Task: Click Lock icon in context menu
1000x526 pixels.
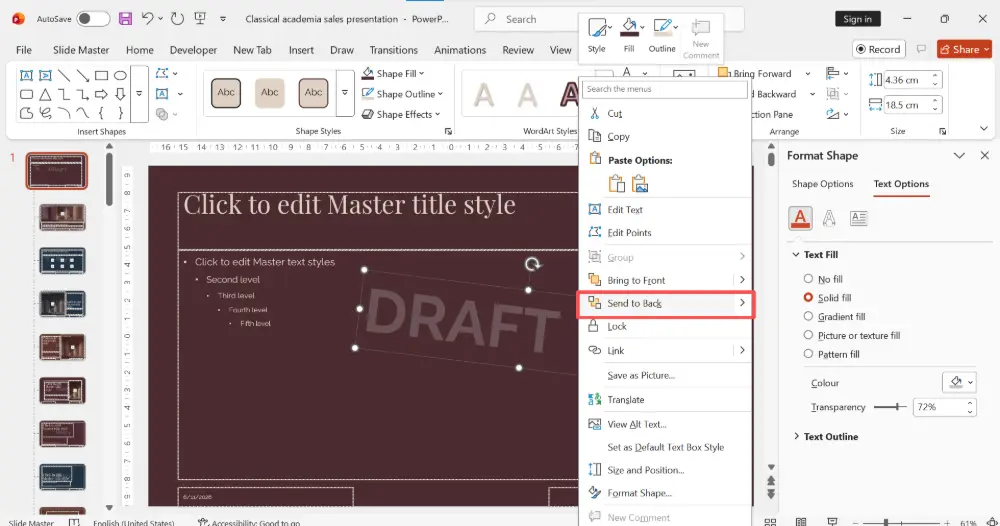Action: (594, 326)
